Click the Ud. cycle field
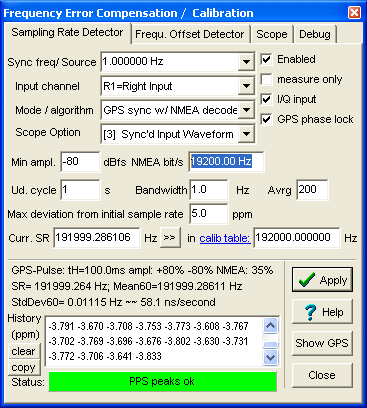Viewport: 367px width, 408px height. click(x=80, y=190)
